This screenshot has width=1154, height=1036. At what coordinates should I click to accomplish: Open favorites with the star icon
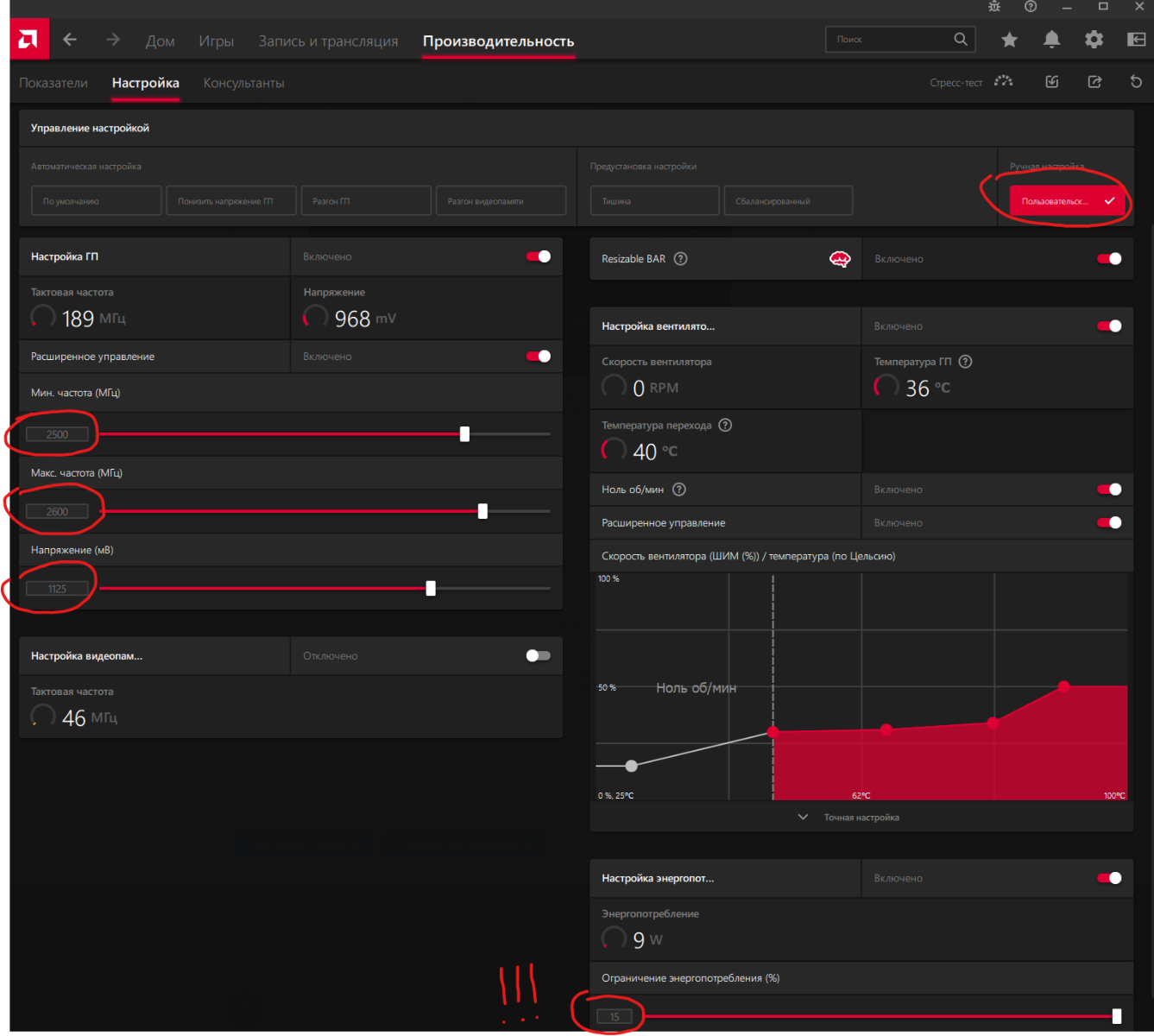pos(1009,40)
